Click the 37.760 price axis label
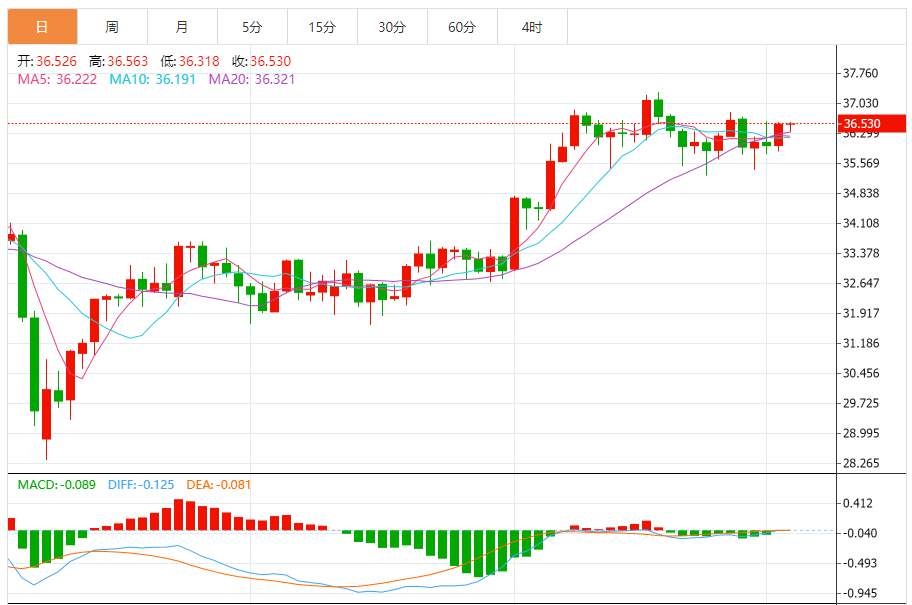 point(861,73)
